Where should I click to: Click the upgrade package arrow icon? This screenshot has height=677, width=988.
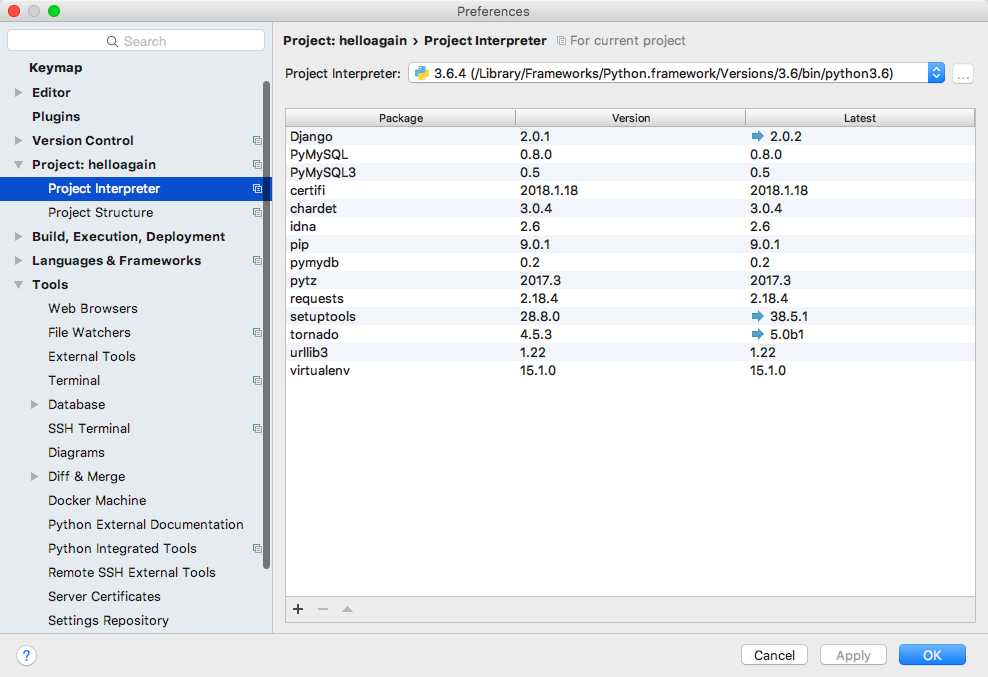[x=347, y=609]
